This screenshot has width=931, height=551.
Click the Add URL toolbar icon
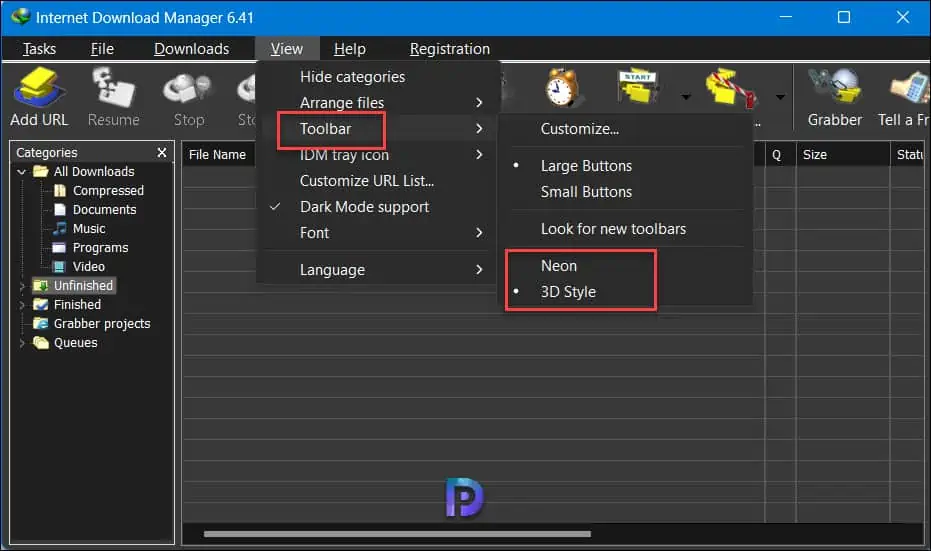tap(39, 88)
